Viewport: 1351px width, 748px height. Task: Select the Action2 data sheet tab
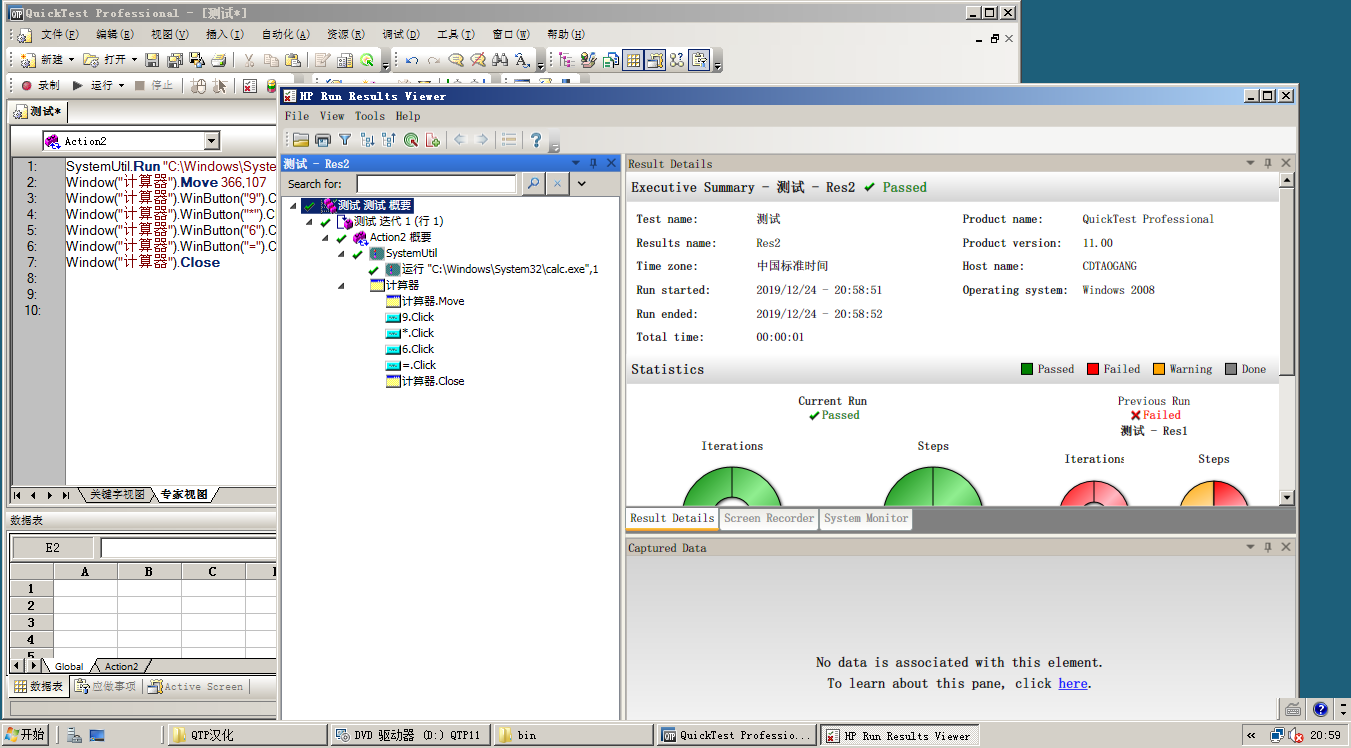point(122,666)
